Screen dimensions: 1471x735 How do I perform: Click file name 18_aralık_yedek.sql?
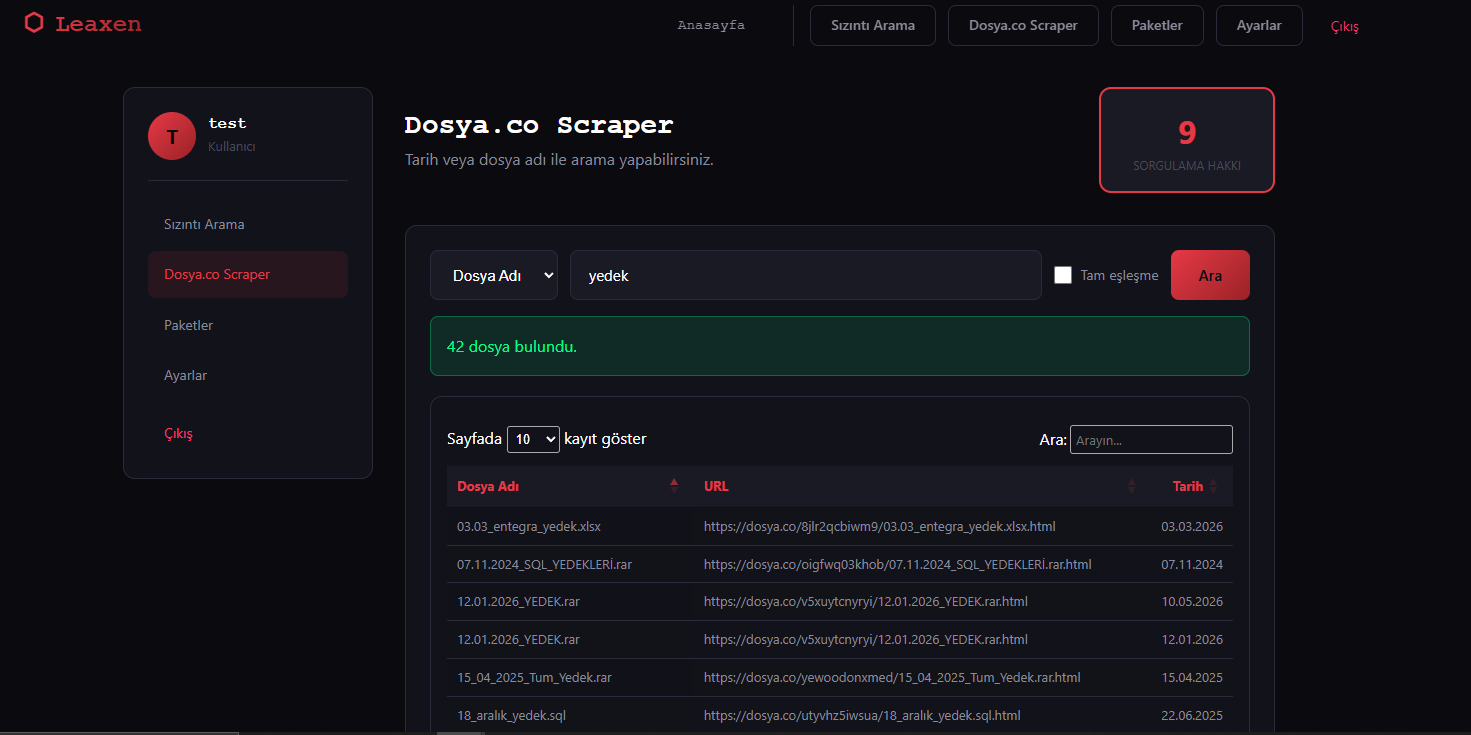coord(512,715)
